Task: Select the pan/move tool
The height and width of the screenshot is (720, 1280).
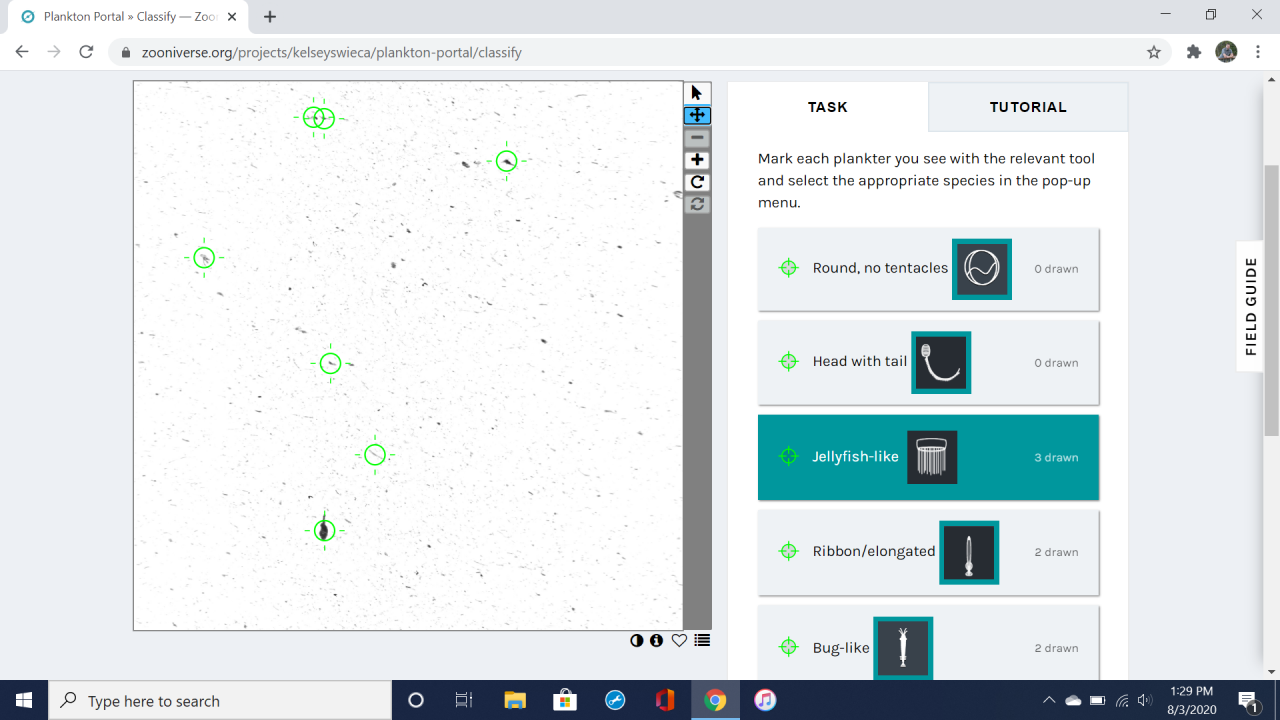Action: 697,115
